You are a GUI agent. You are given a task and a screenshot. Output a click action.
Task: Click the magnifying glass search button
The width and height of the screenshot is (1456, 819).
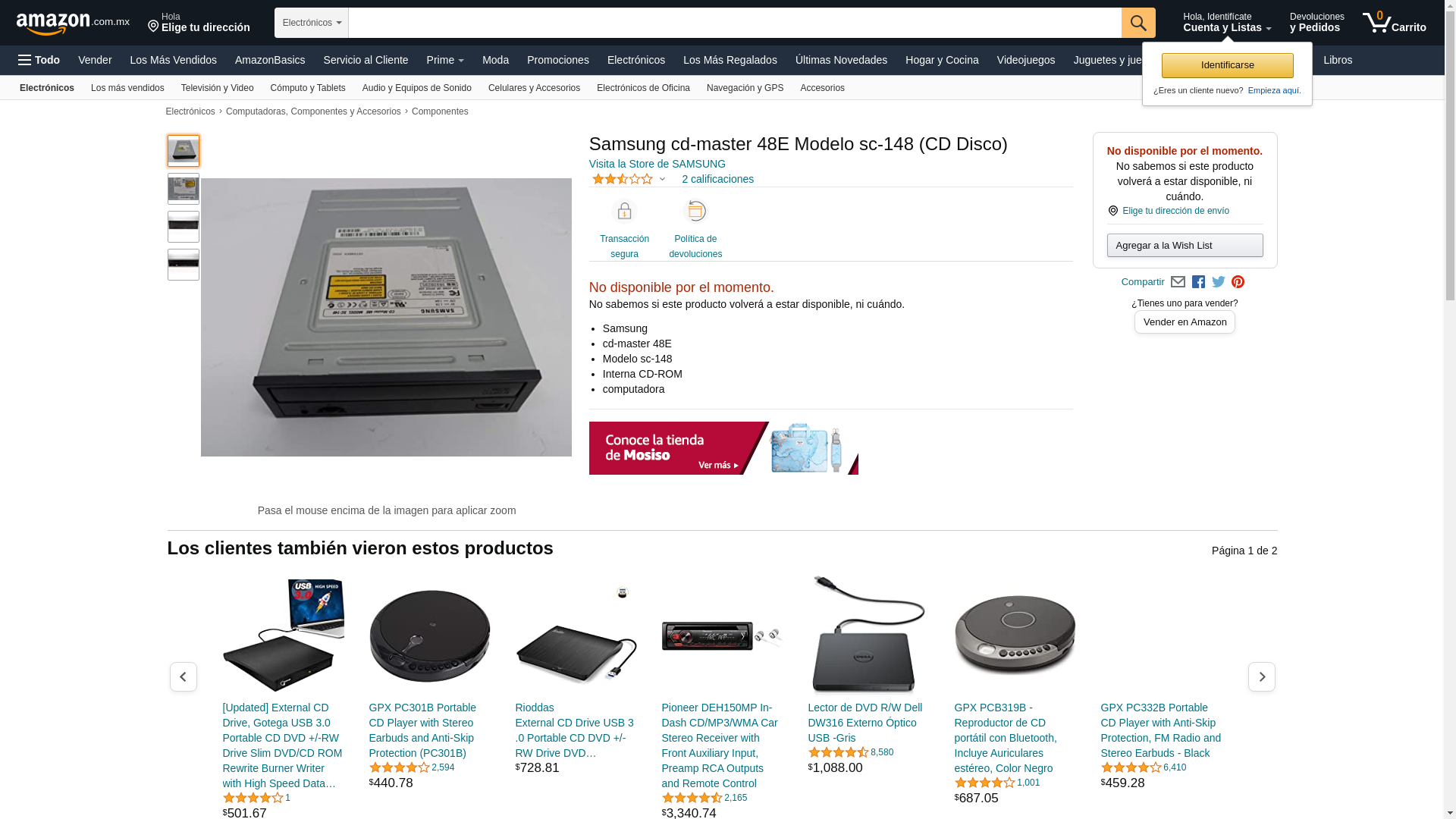tap(1138, 23)
